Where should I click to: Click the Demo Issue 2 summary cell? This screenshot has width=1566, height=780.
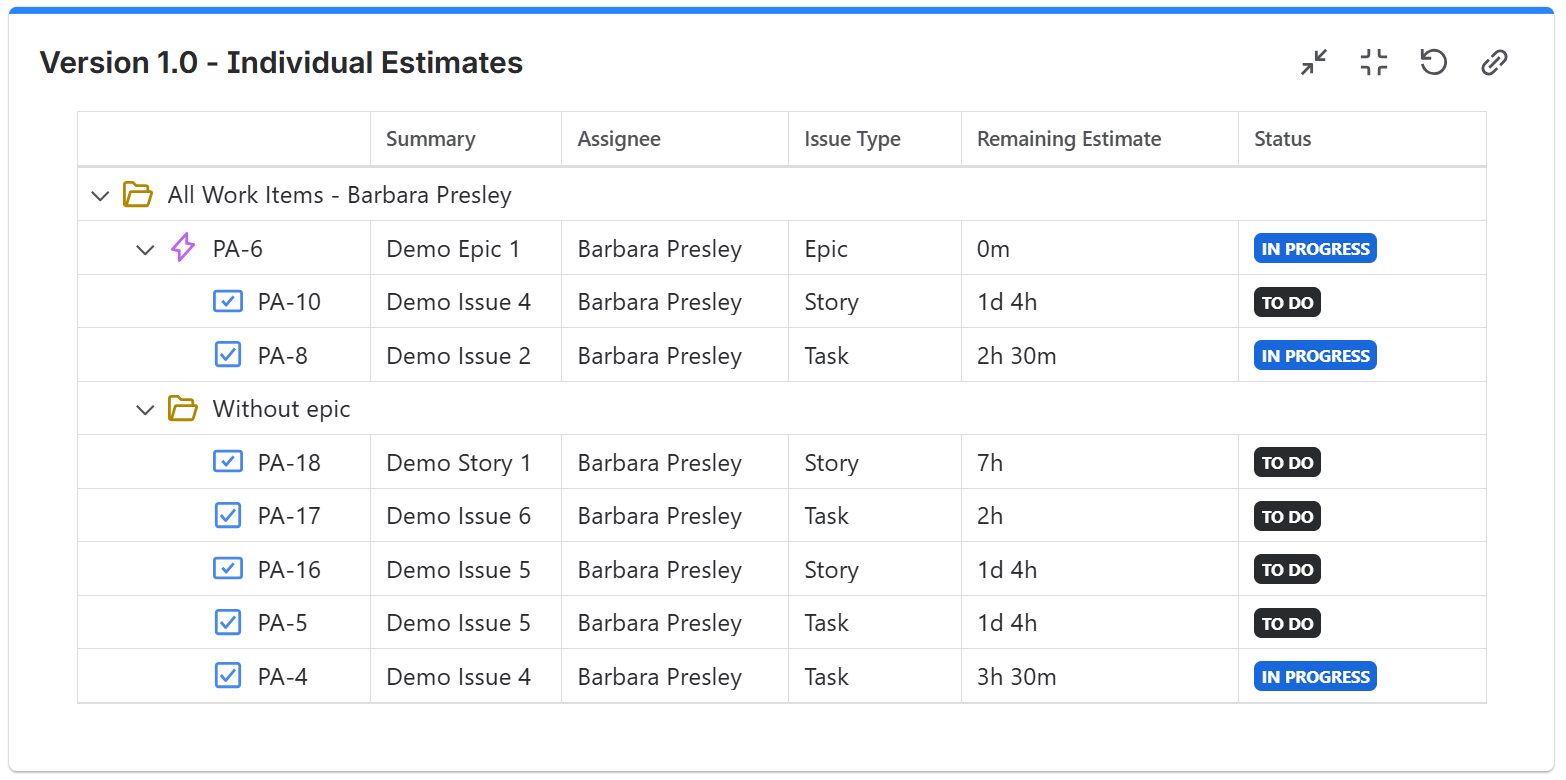[x=466, y=356]
